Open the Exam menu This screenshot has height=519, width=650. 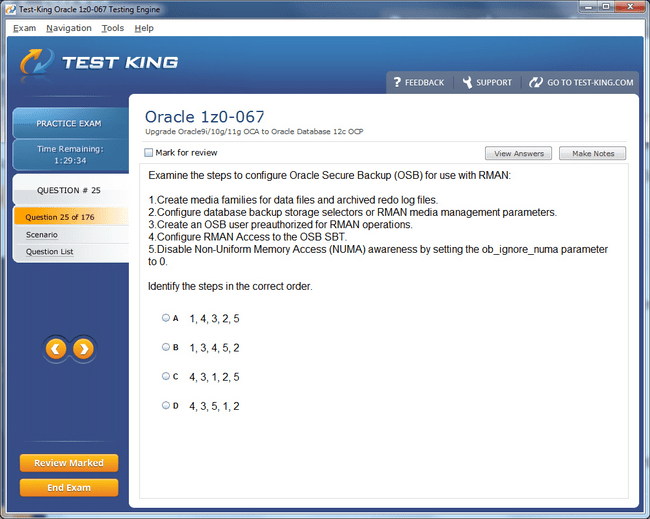click(24, 28)
